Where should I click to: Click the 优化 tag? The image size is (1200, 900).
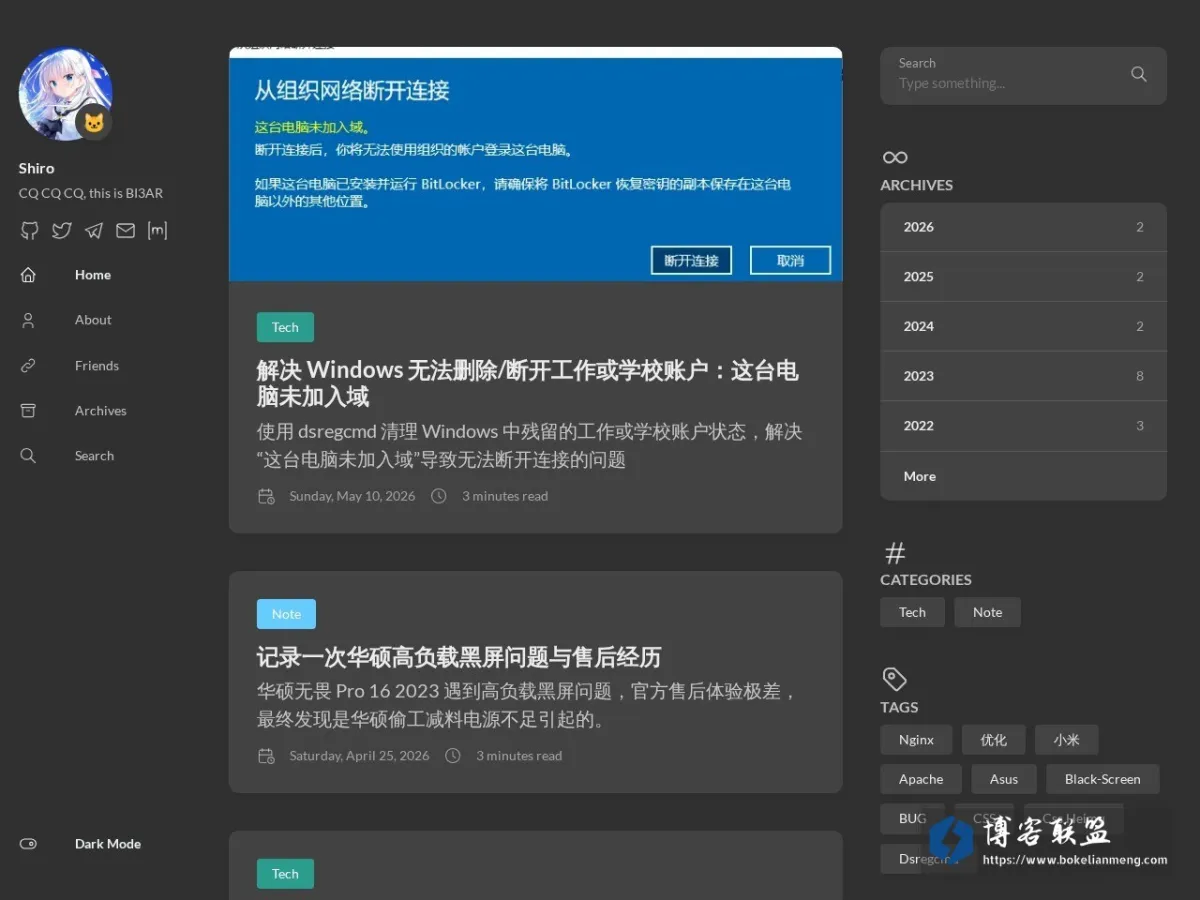pyautogui.click(x=993, y=740)
